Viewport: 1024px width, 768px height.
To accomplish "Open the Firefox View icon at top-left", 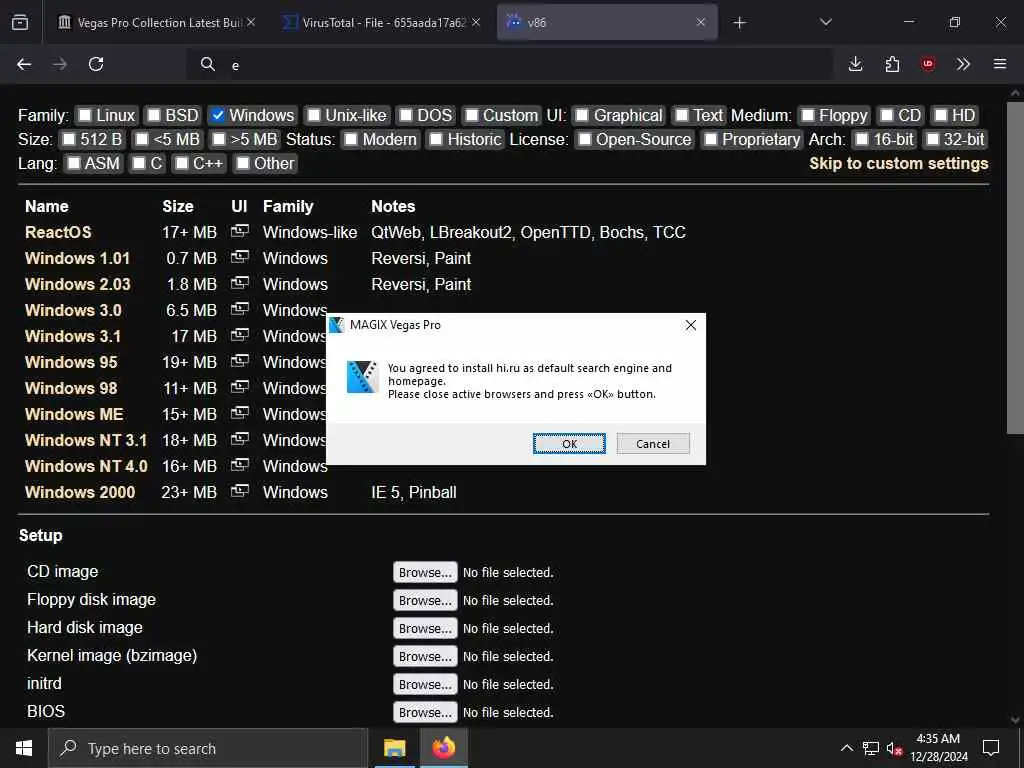I will coord(20,22).
